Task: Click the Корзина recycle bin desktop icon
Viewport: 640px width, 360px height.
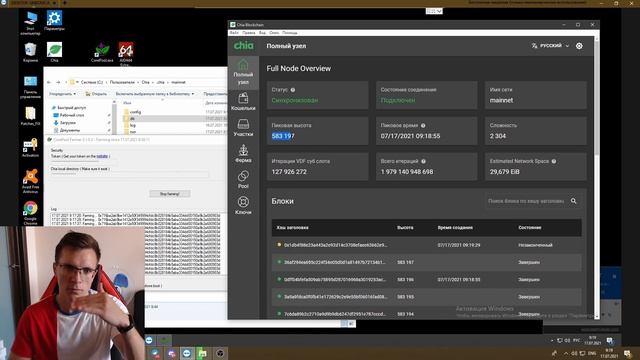Action: point(30,52)
